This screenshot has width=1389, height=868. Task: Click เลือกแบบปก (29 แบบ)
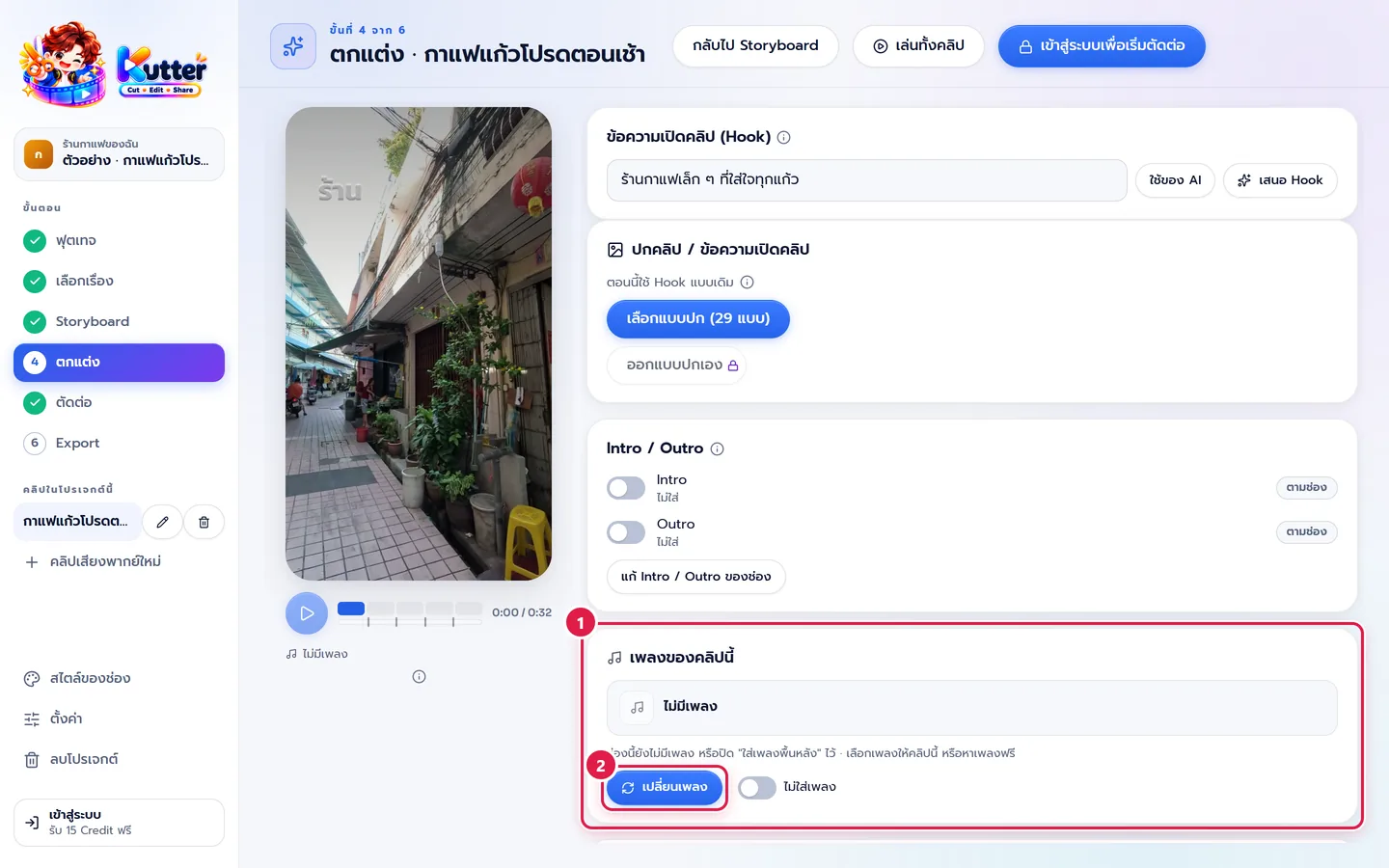tap(698, 319)
